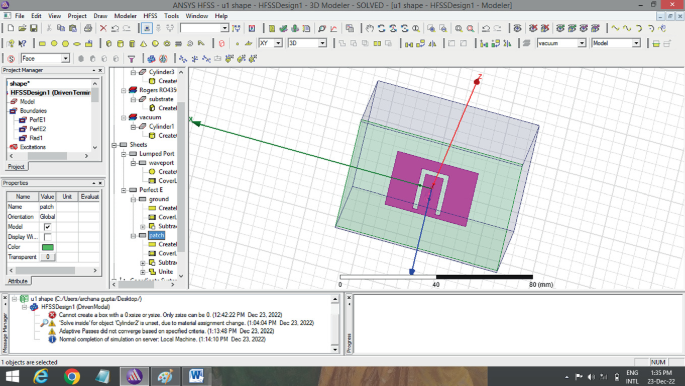Image resolution: width=685 pixels, height=386 pixels.
Task: Click the Copy icon in toolbar
Action: click(x=61, y=28)
